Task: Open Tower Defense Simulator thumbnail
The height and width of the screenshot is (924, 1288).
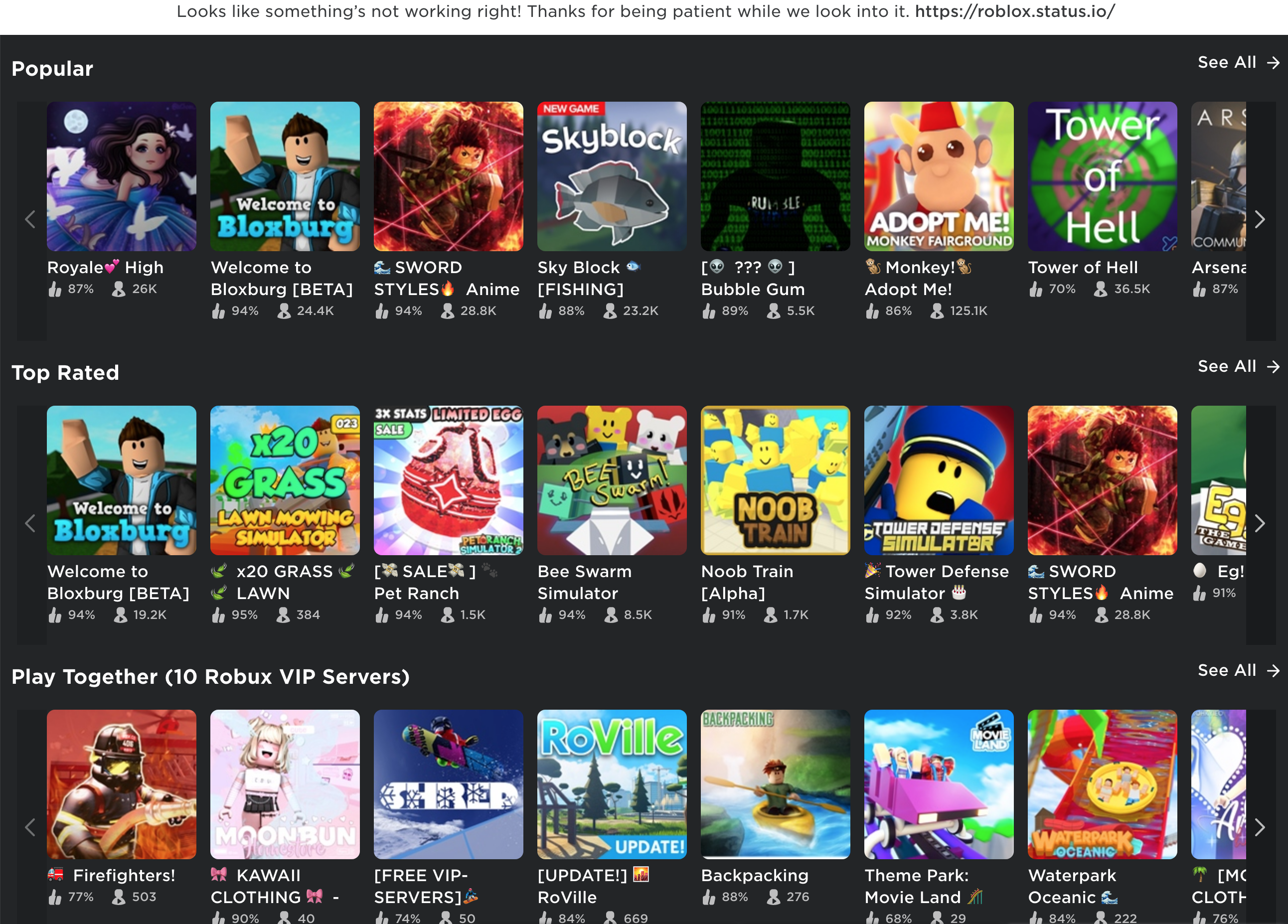Action: [938, 480]
